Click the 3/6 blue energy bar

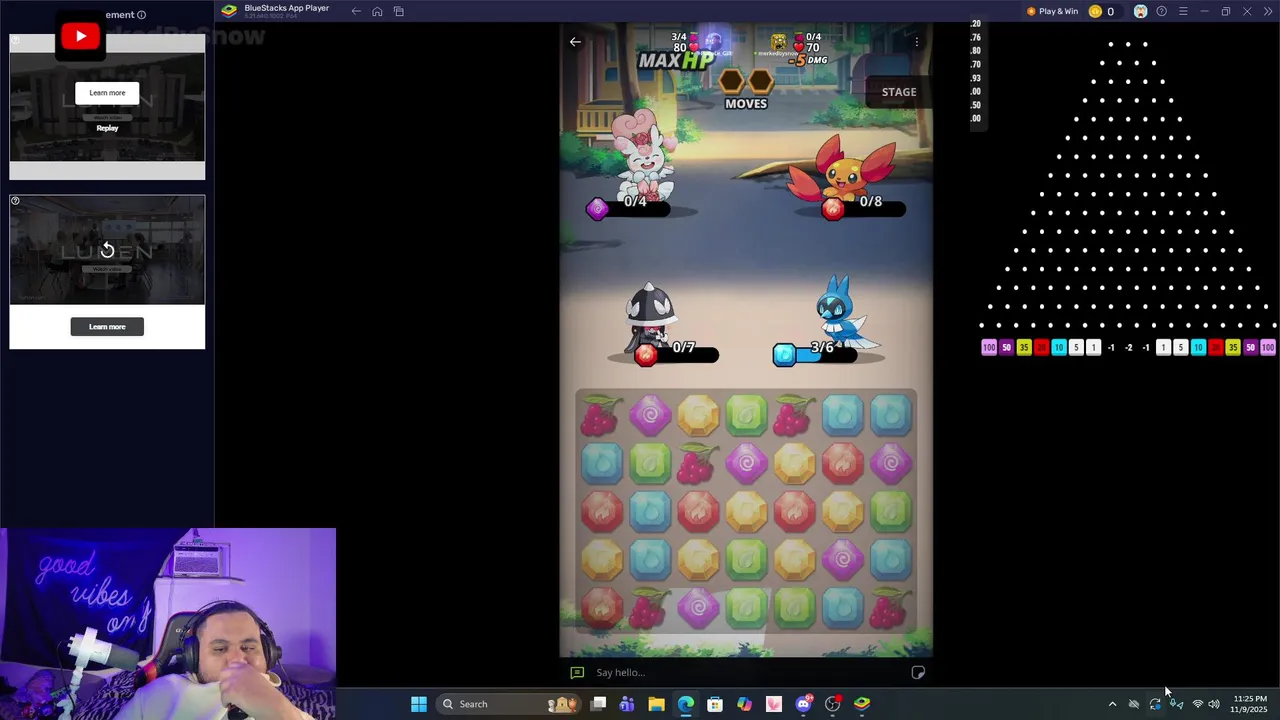[x=815, y=354]
